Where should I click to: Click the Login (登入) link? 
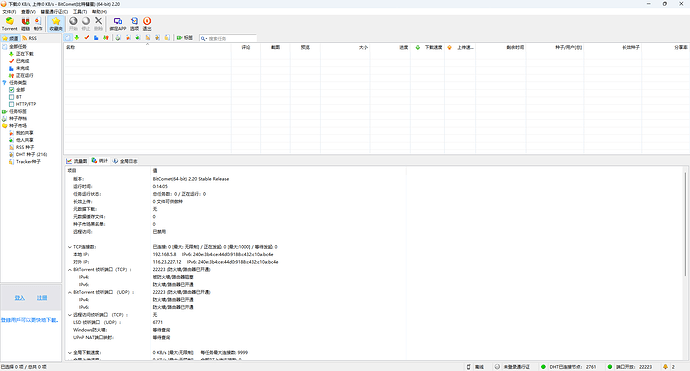click(20, 298)
